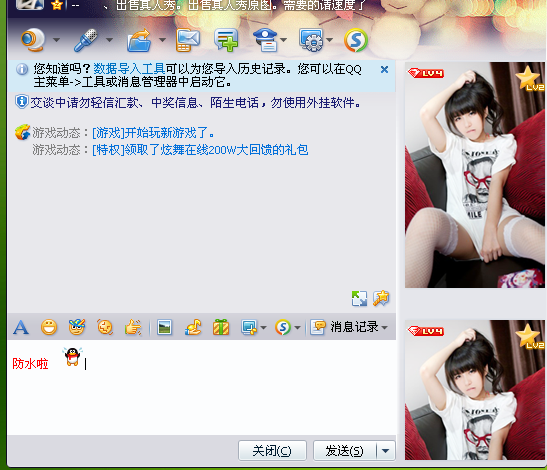Create a discussion group with green plus icon

pyautogui.click(x=226, y=40)
